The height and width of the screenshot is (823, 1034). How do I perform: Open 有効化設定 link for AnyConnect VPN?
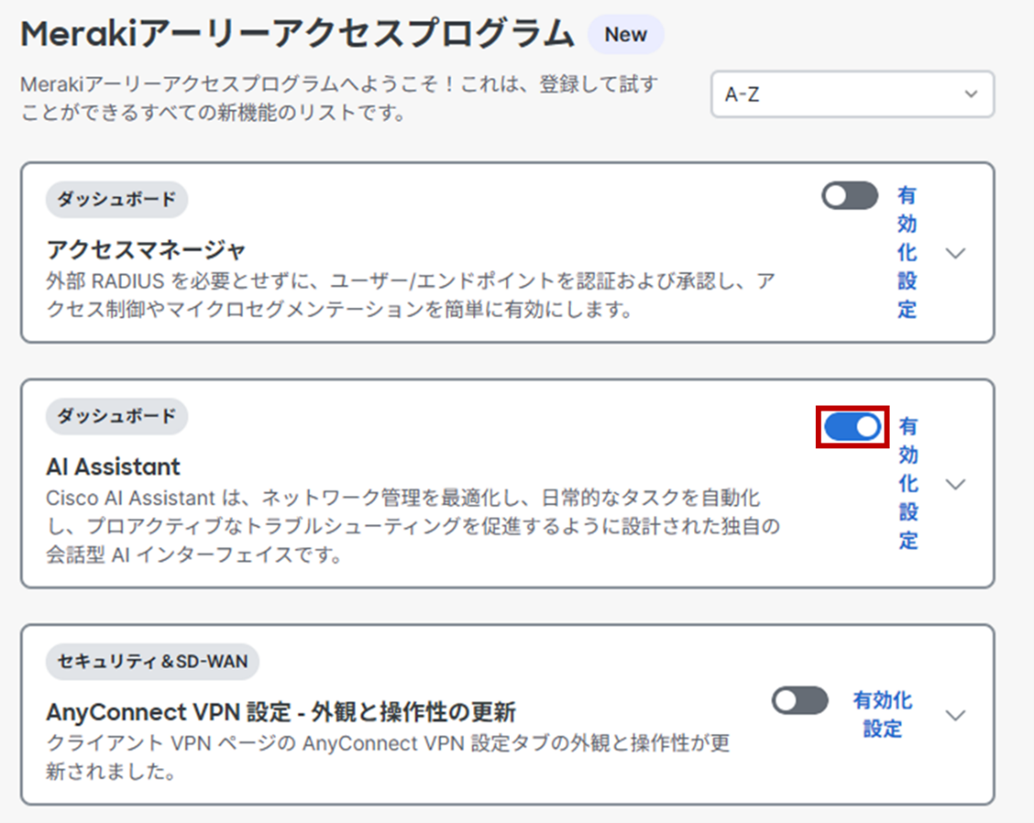882,714
